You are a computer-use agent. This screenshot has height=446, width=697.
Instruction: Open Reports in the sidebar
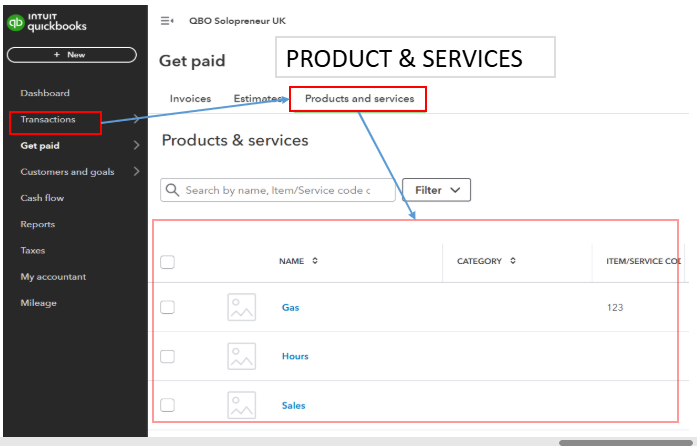click(38, 224)
